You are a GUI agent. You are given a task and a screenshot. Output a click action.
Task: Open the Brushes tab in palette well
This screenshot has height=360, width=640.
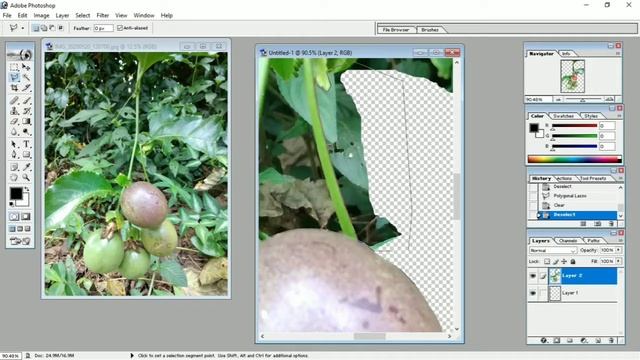pyautogui.click(x=430, y=30)
